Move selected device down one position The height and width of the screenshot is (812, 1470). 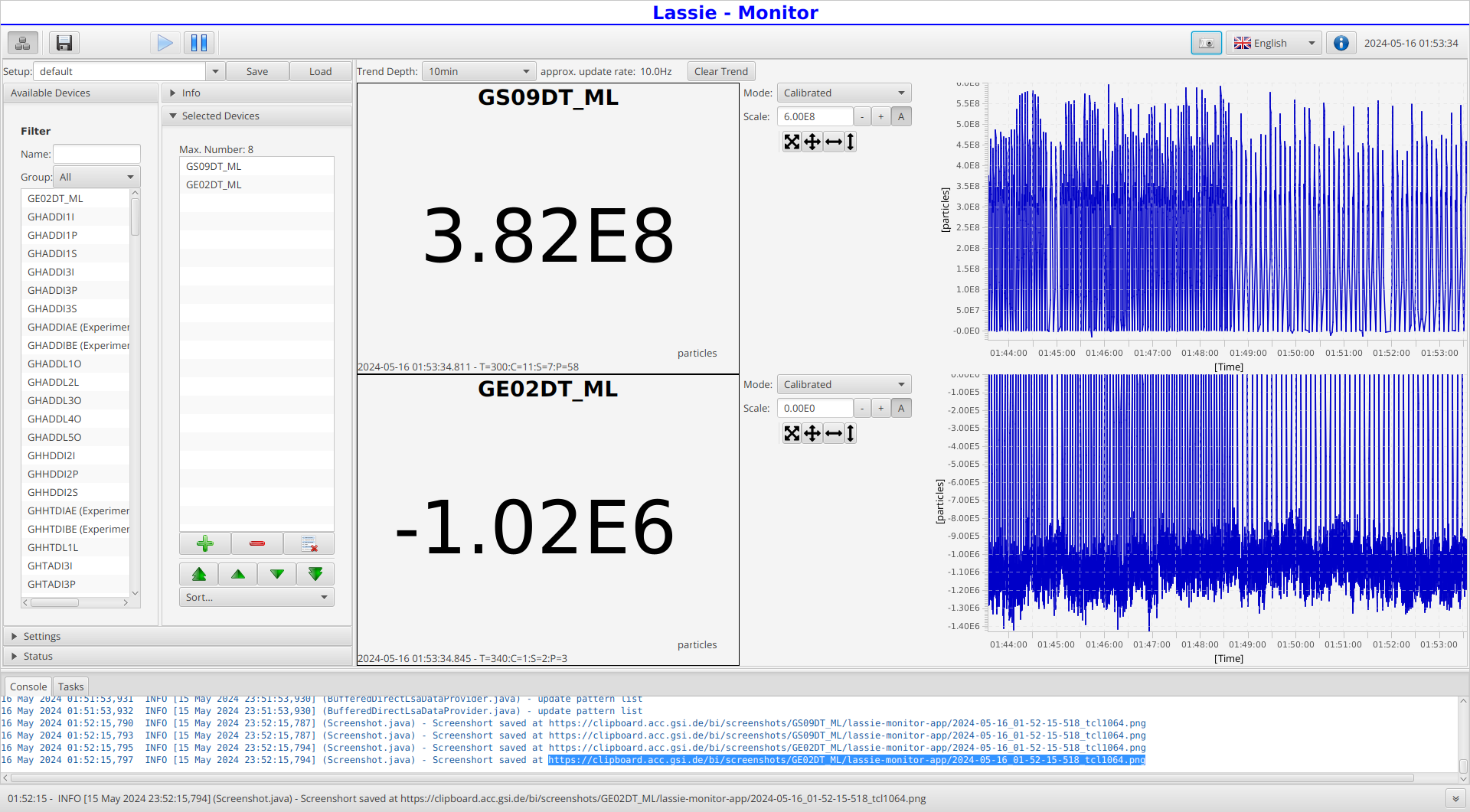(277, 574)
